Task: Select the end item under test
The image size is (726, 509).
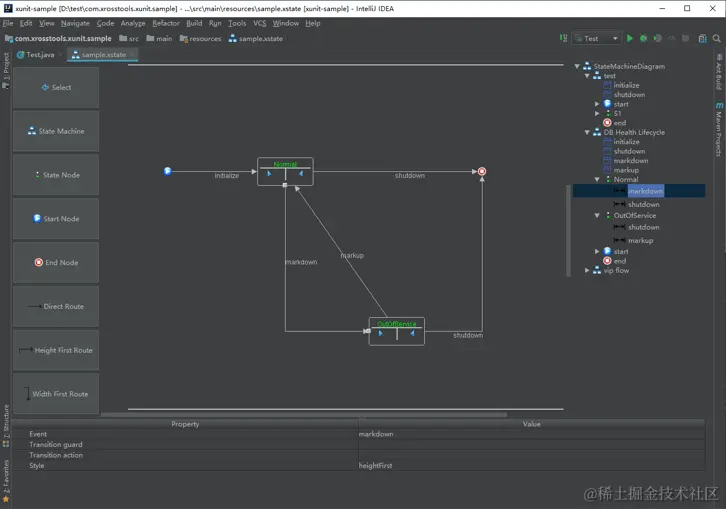Action: (620, 123)
